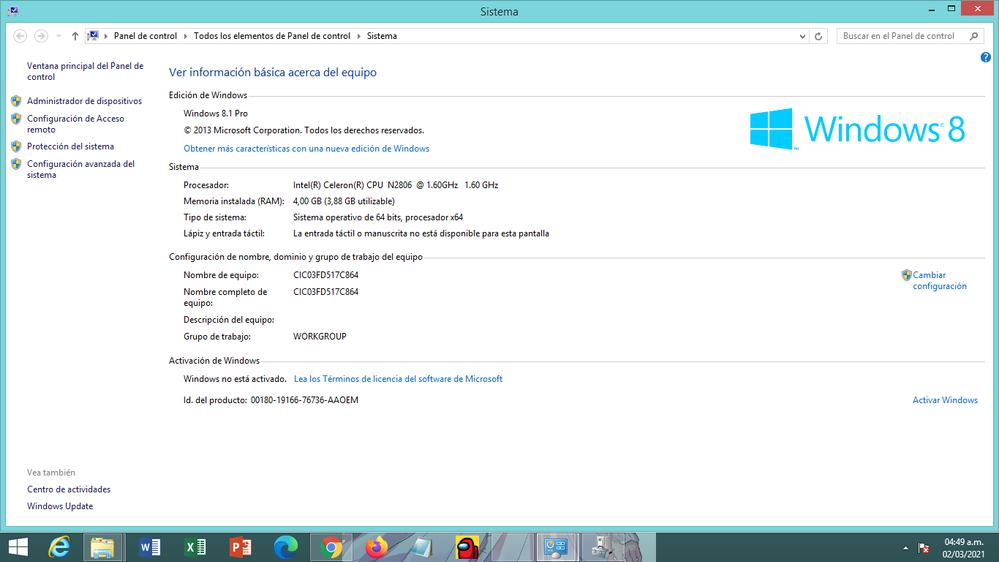Open the Windows Start button
999x562 pixels.
[18, 547]
